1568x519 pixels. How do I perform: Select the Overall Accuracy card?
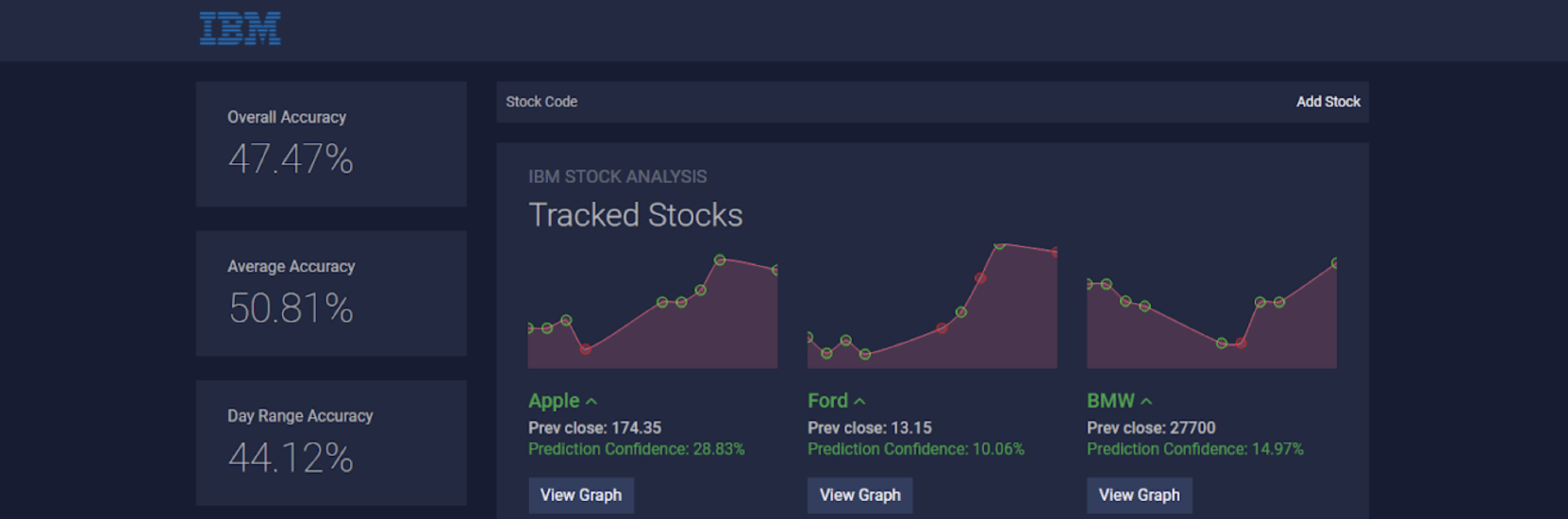[x=331, y=143]
